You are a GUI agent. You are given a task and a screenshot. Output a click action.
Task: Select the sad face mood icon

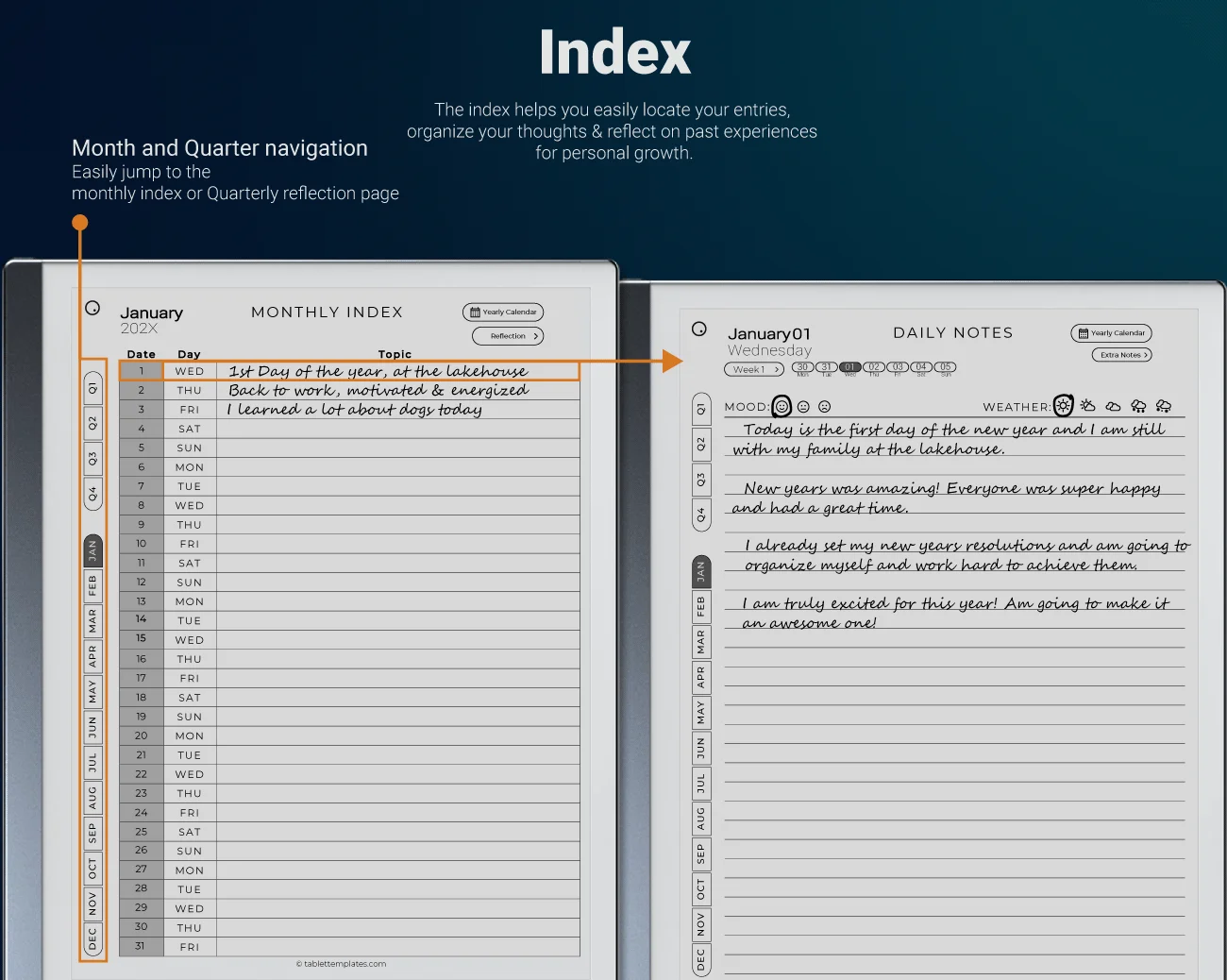click(824, 407)
